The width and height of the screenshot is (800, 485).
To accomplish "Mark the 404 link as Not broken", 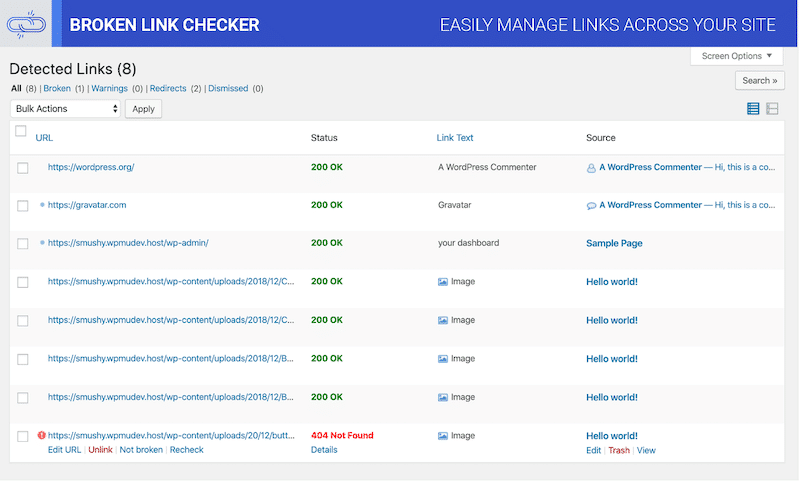I will coord(141,450).
